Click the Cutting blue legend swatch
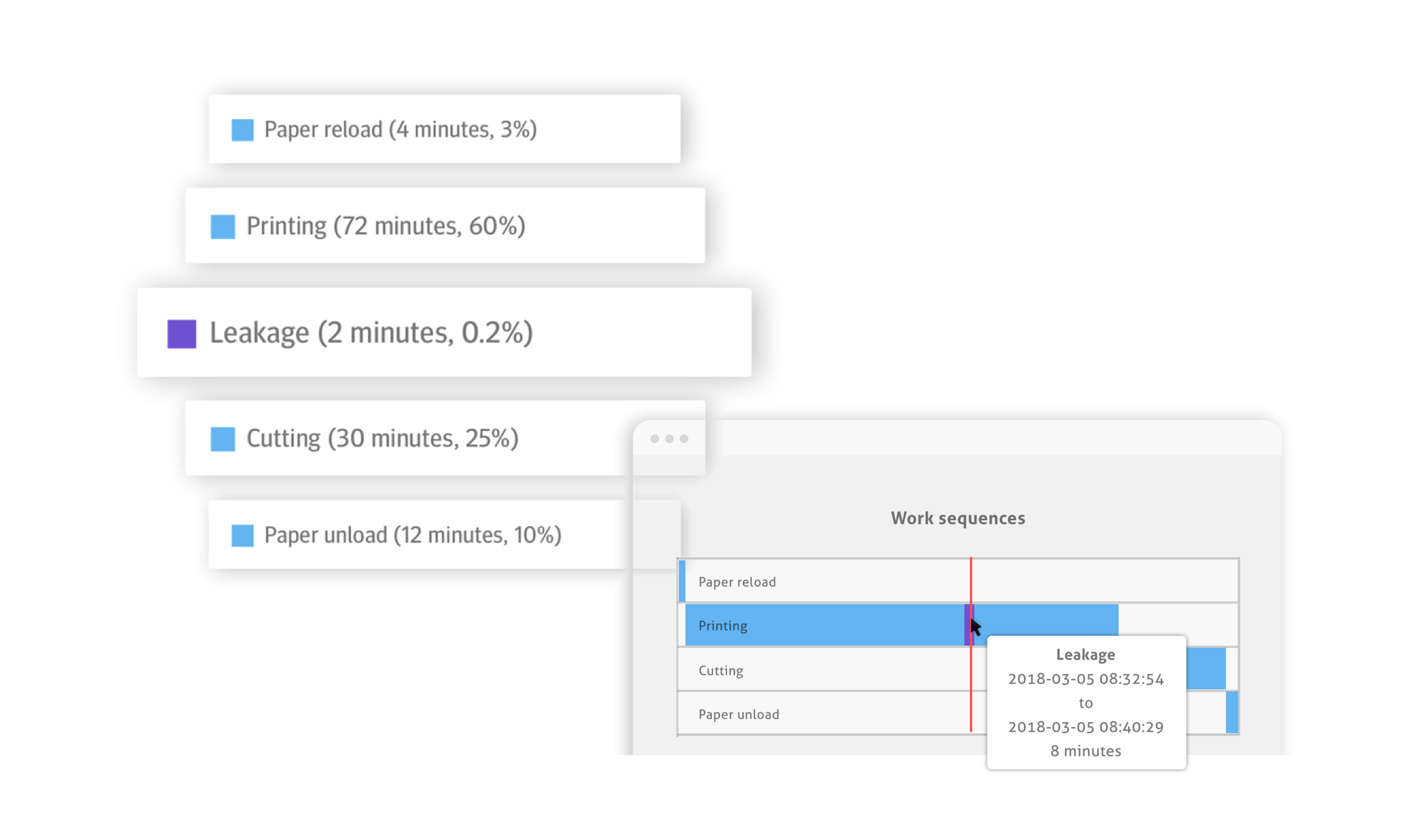Screen dimensions: 1424x840 point(223,438)
